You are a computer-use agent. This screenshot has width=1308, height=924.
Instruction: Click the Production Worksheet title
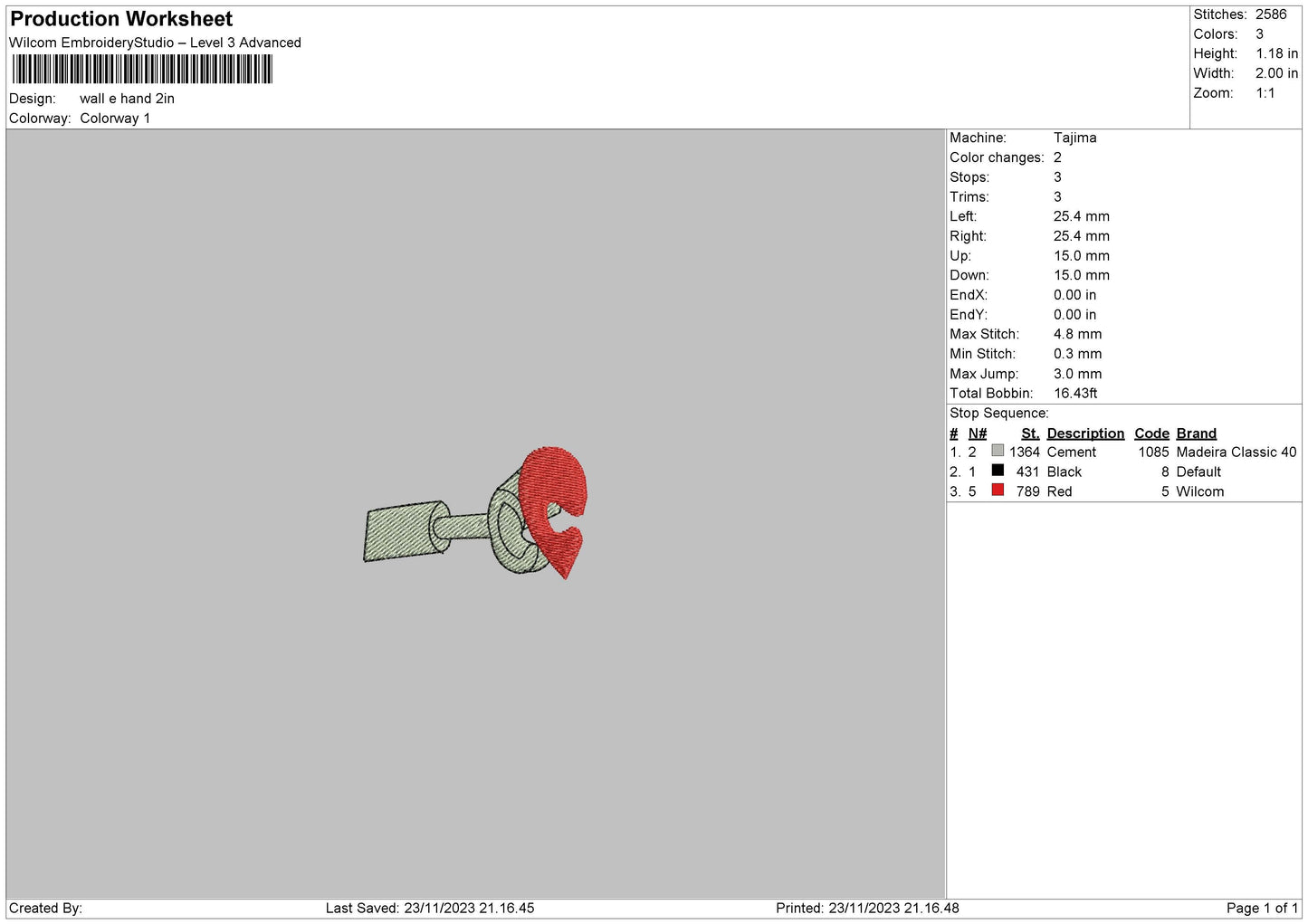(x=121, y=19)
